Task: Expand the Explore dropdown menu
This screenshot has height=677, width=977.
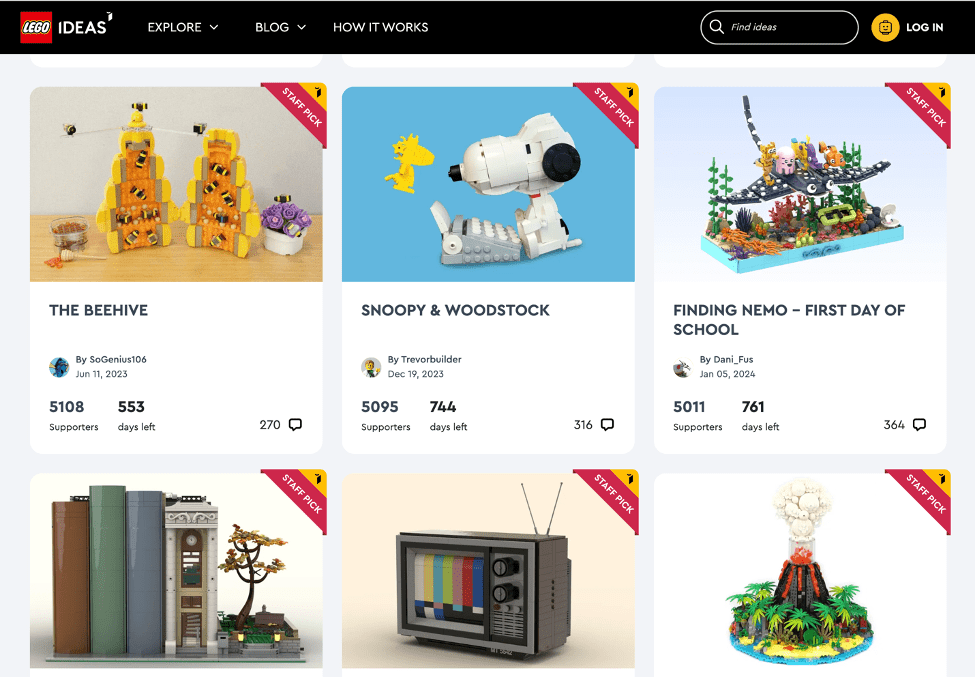Action: click(x=183, y=27)
